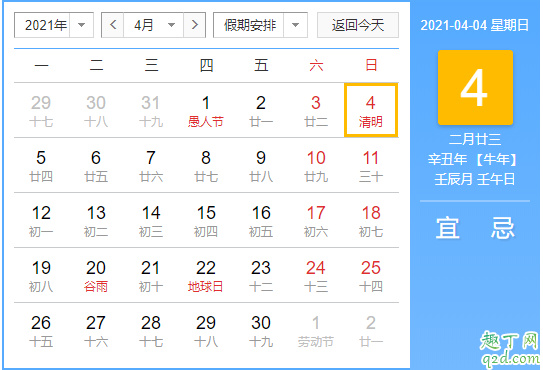Click the 日 Sunday column header

pos(371,65)
